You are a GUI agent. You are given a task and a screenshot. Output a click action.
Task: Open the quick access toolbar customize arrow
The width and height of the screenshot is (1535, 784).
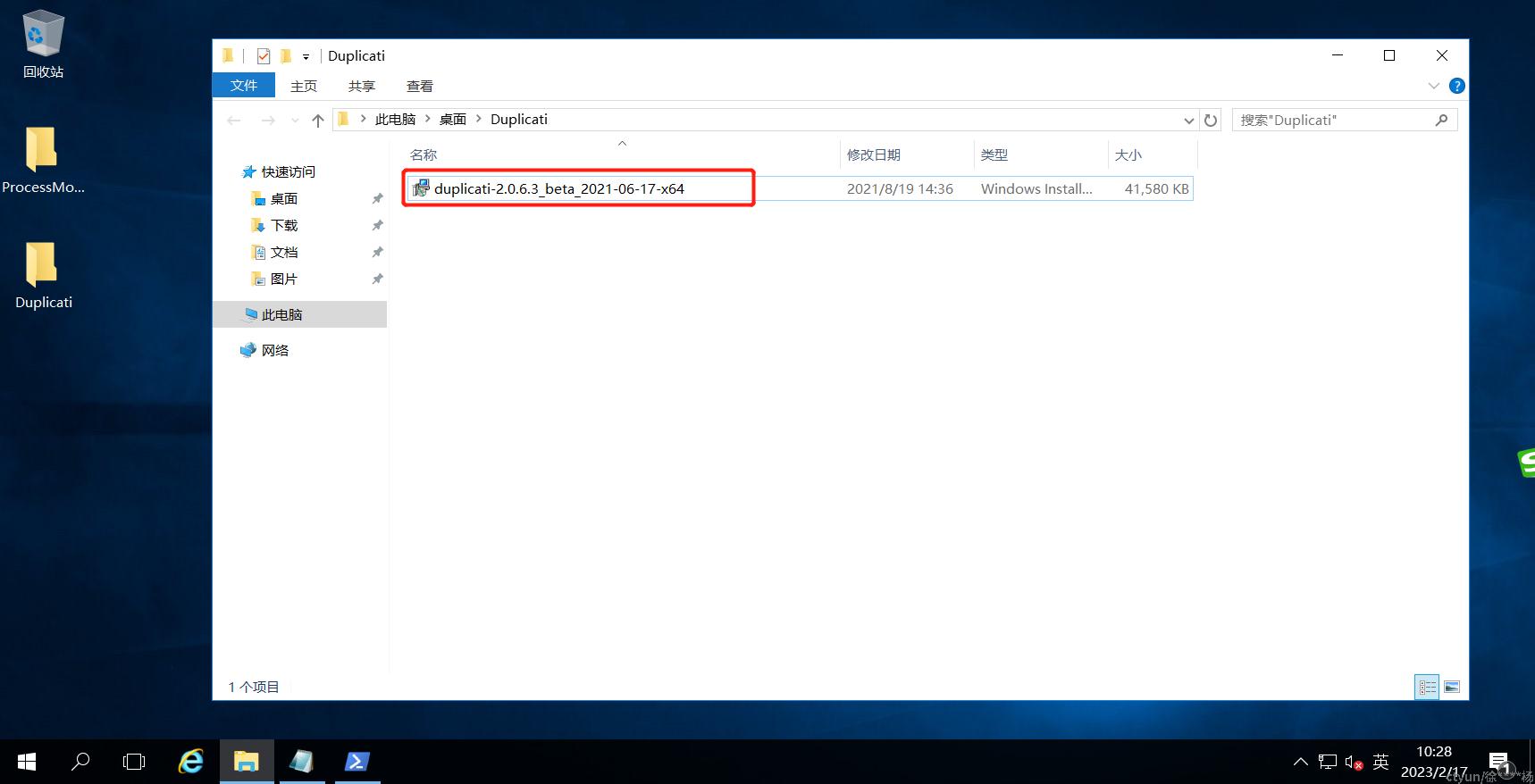tap(306, 56)
